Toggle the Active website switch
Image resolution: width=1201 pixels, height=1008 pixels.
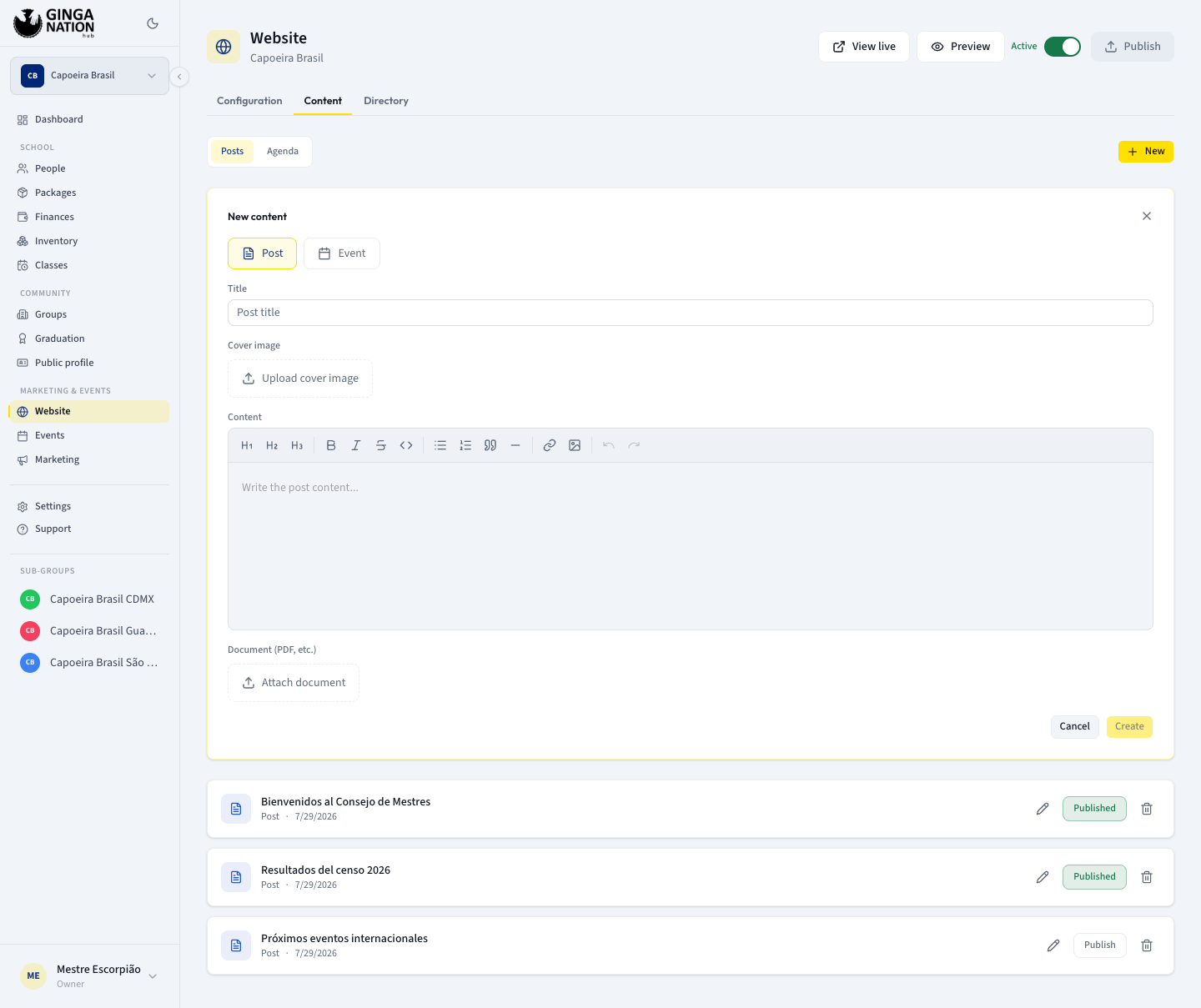point(1062,47)
